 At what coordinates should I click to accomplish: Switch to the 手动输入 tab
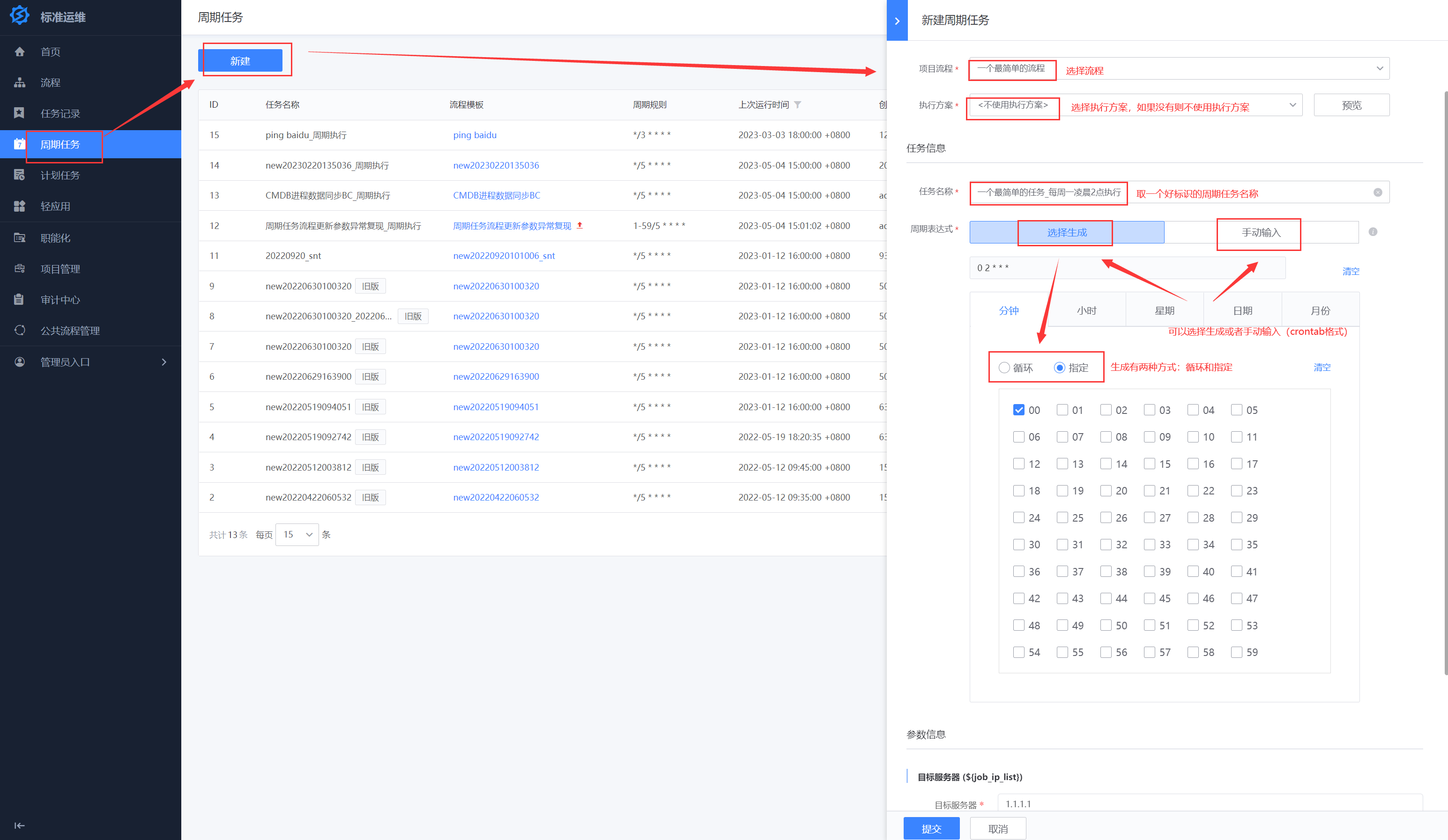(1261, 233)
